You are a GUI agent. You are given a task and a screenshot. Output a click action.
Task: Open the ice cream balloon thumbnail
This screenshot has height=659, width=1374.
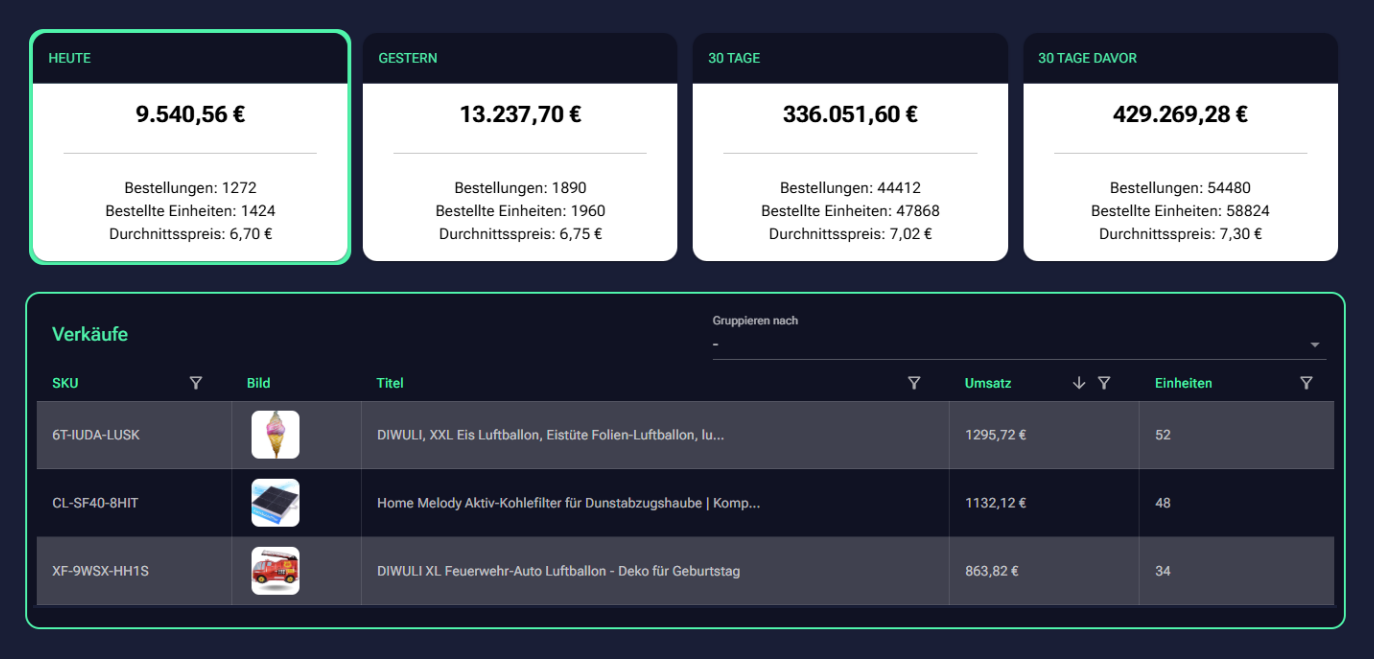point(275,435)
